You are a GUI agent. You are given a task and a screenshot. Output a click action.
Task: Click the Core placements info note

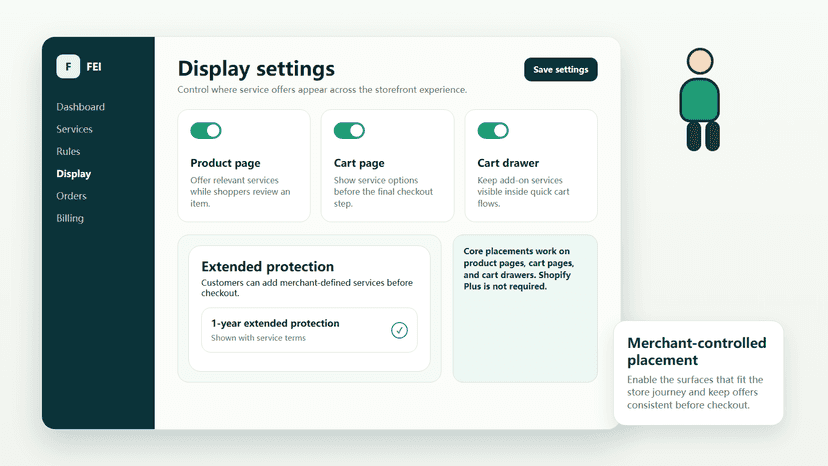click(525, 309)
